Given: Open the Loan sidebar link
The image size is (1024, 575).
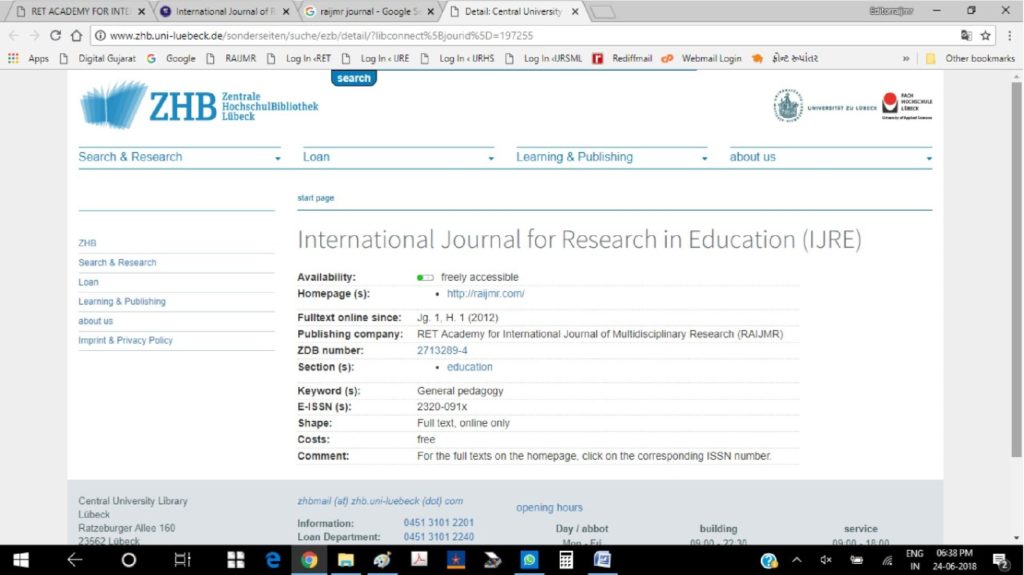Looking at the screenshot, I should 88,282.
